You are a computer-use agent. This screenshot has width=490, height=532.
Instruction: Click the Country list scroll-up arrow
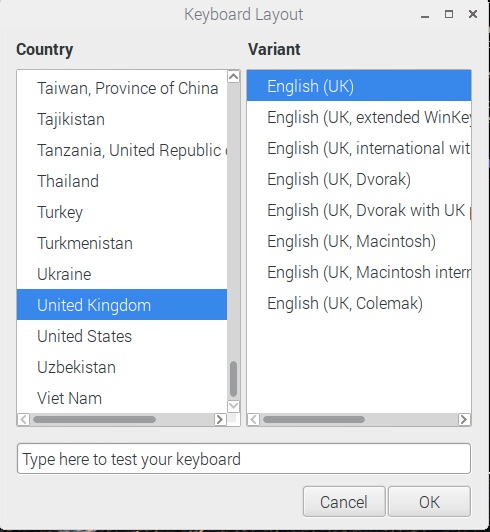point(233,76)
